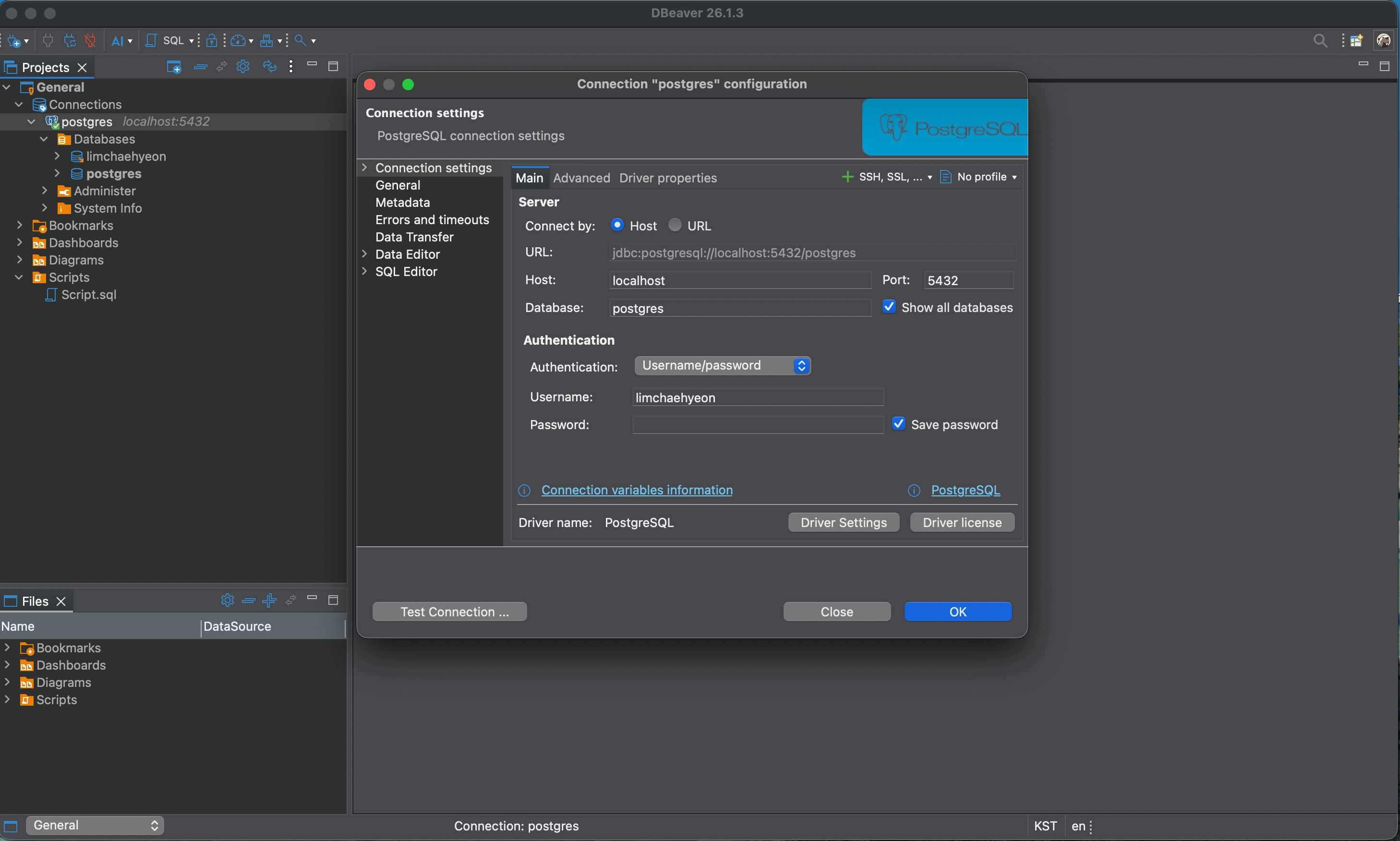Click the red Disconnect plug icon
This screenshot has height=841, width=1400.
tap(91, 41)
